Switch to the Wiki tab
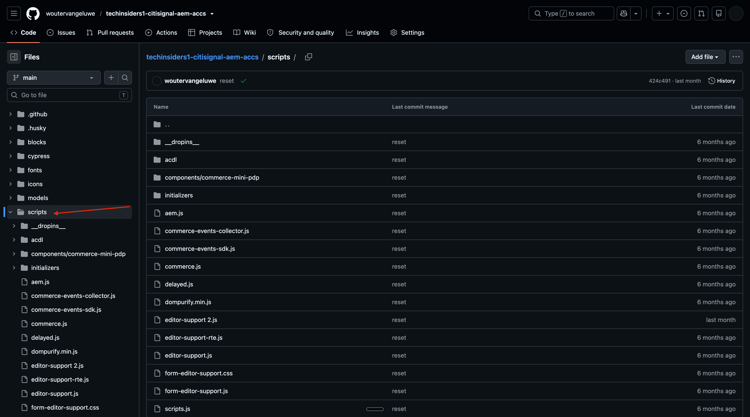The height and width of the screenshot is (417, 750). click(245, 33)
